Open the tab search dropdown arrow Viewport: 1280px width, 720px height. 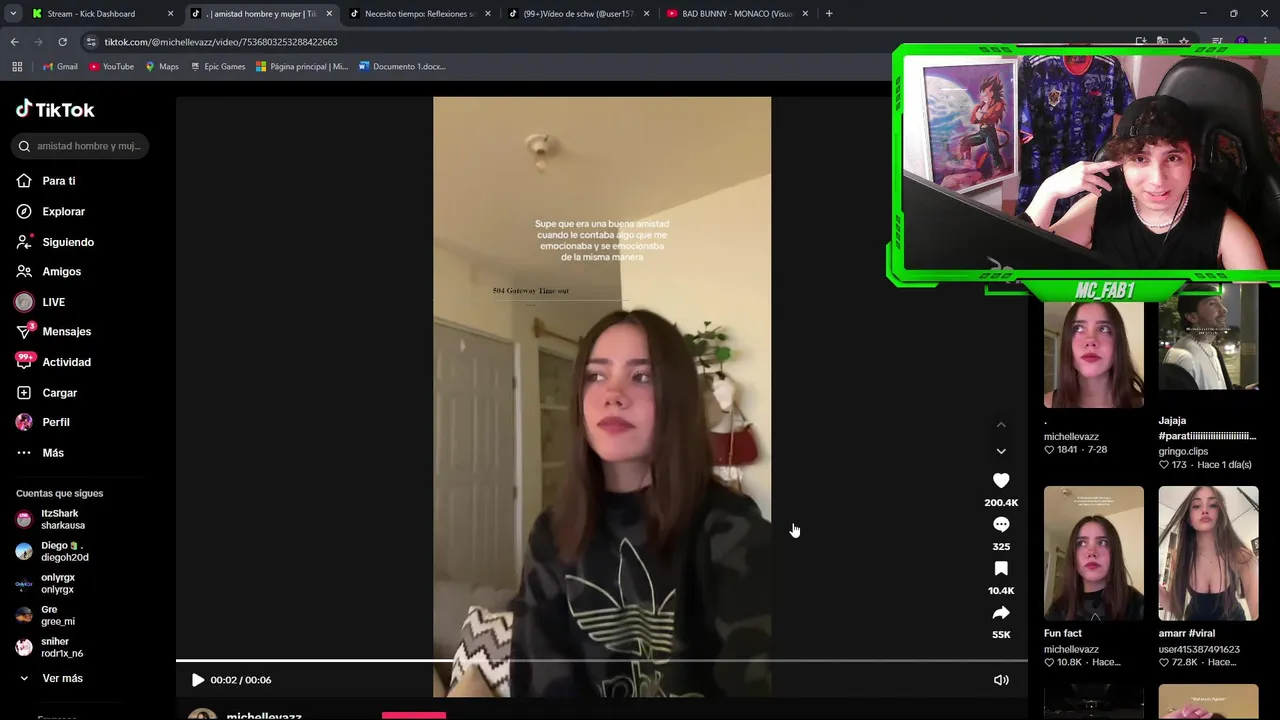tap(12, 14)
